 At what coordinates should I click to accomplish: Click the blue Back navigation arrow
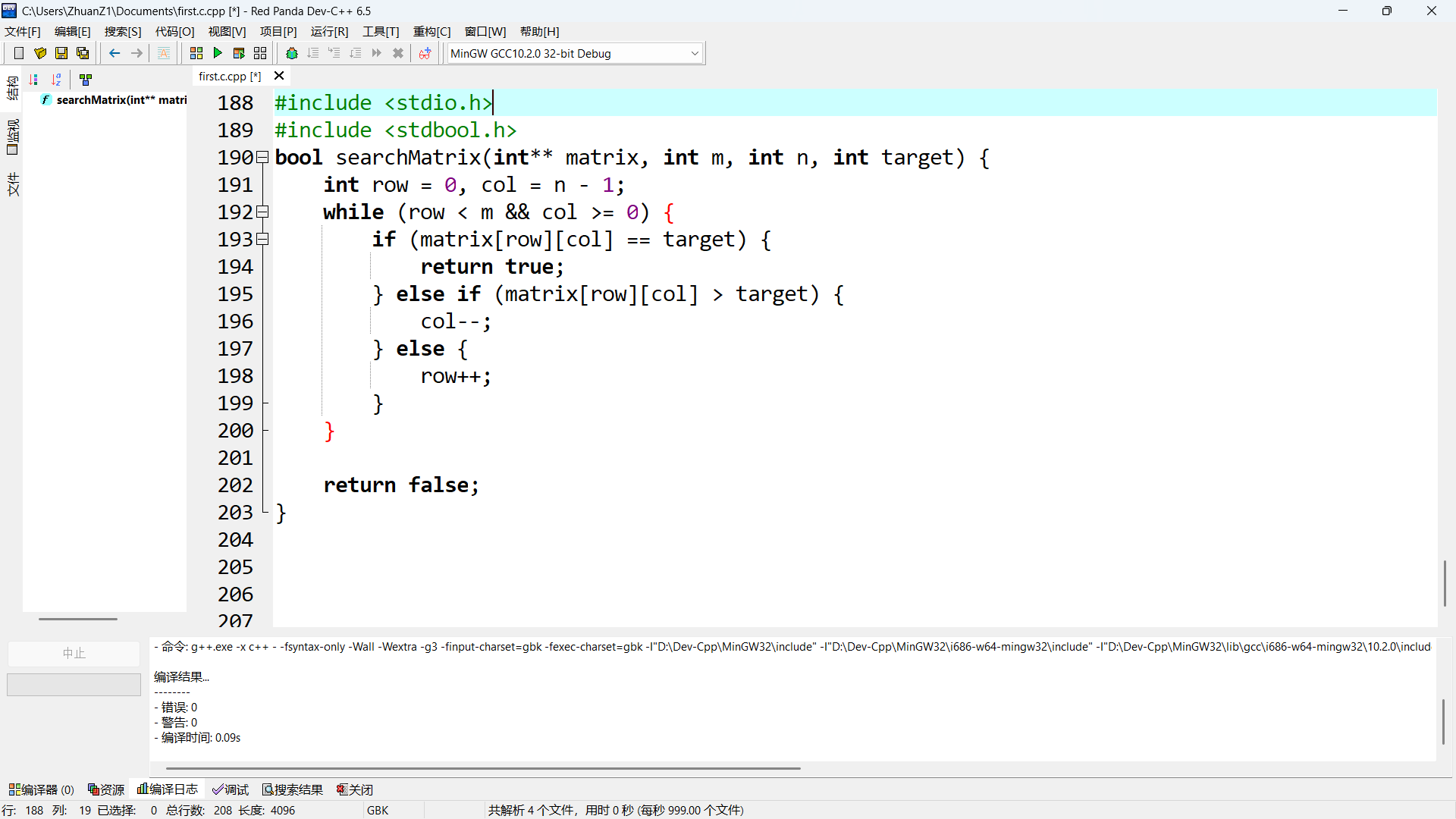pyautogui.click(x=115, y=53)
